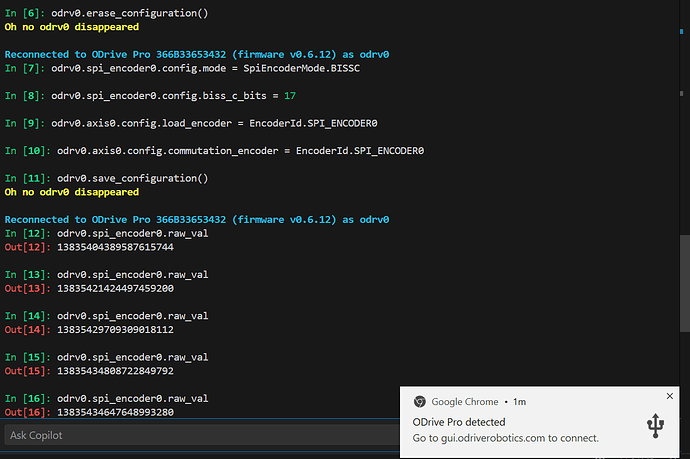Click the Ask Copilot input field
The image size is (690, 459).
tap(202, 435)
